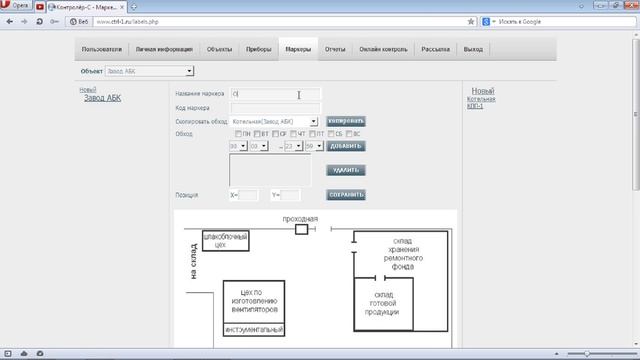Go back with the browser back arrow
The image size is (640, 360).
coord(9,22)
